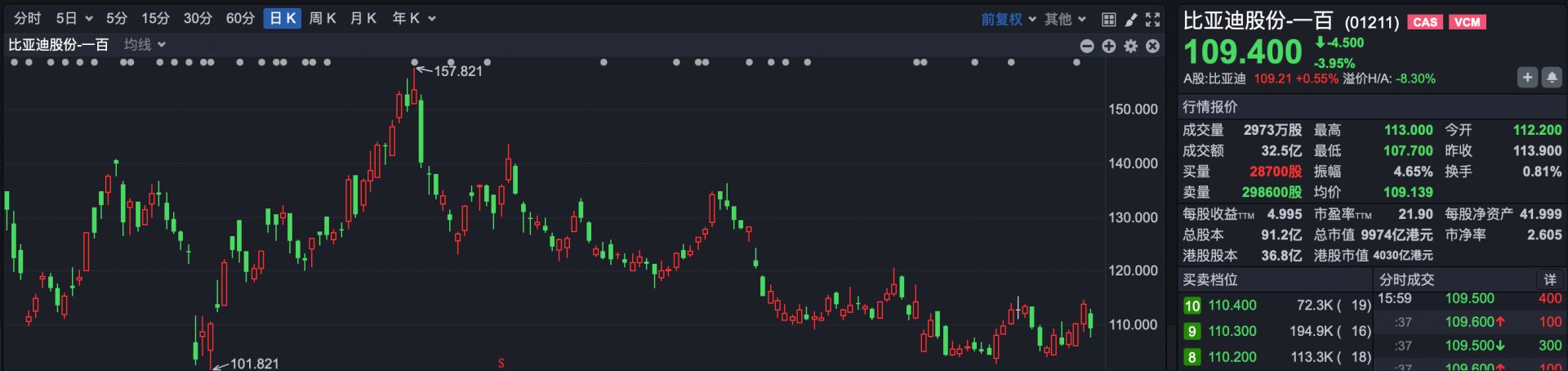Open the multi-chart grid layout icon
Image resolution: width=1568 pixels, height=371 pixels.
pyautogui.click(x=1108, y=20)
